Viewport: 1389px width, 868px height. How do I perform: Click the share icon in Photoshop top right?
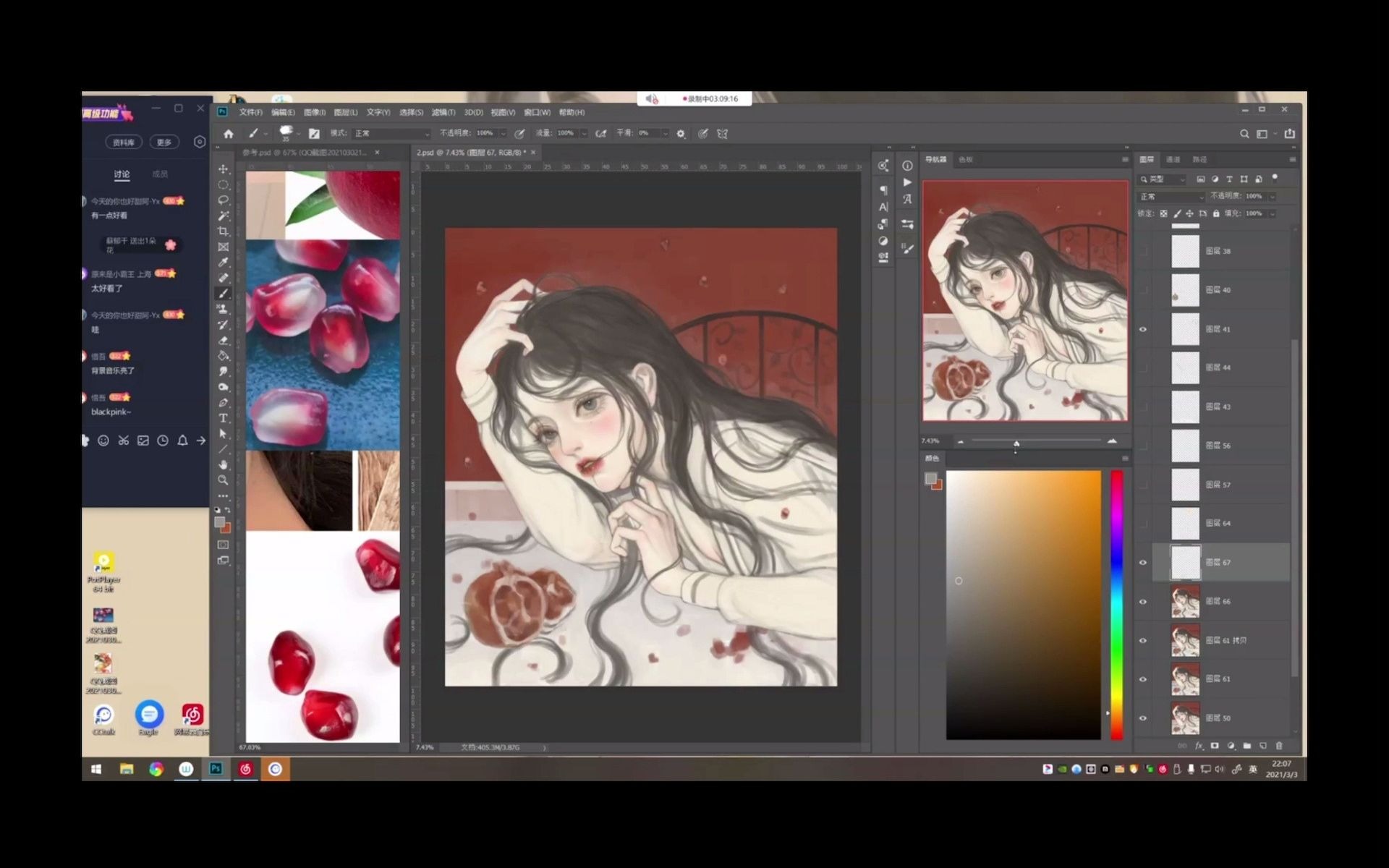(1289, 134)
